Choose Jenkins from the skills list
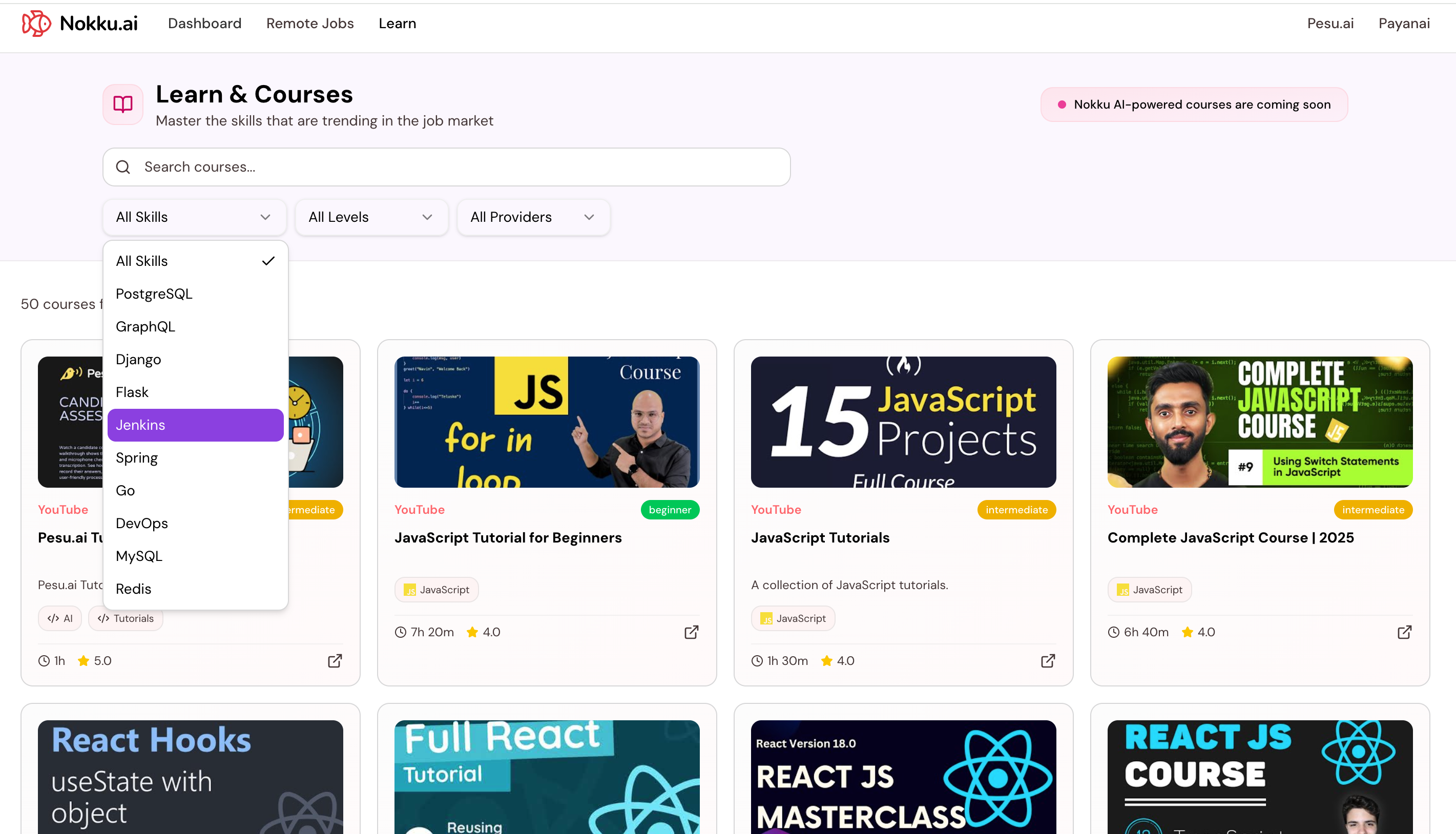 pos(195,425)
